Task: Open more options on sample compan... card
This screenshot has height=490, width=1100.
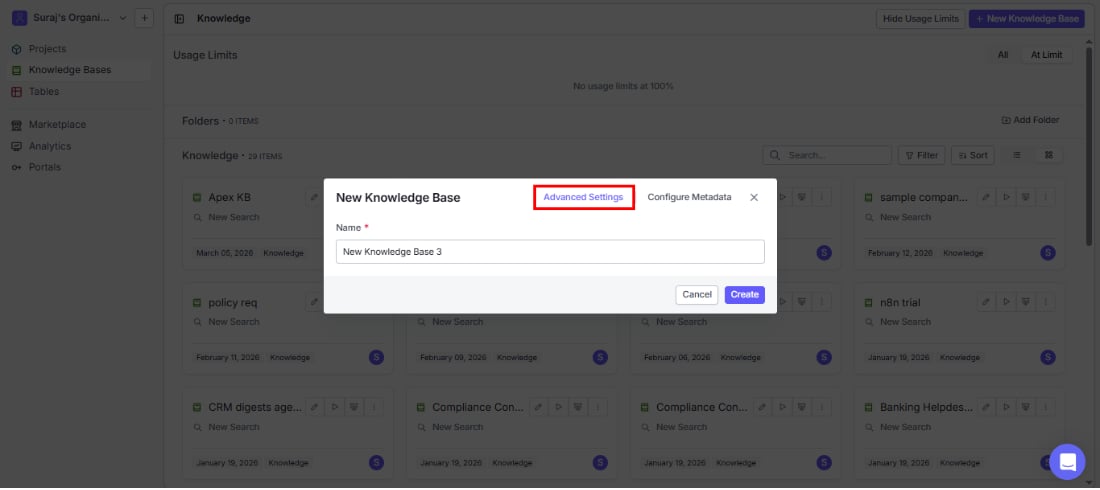Action: (x=1045, y=198)
